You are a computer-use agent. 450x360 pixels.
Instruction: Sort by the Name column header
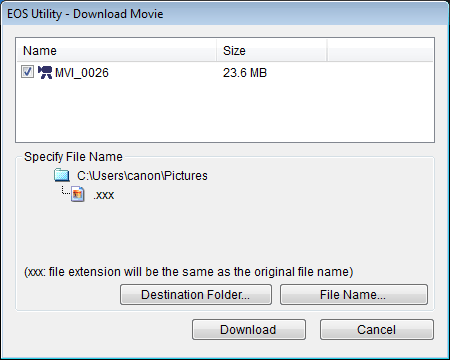click(116, 51)
